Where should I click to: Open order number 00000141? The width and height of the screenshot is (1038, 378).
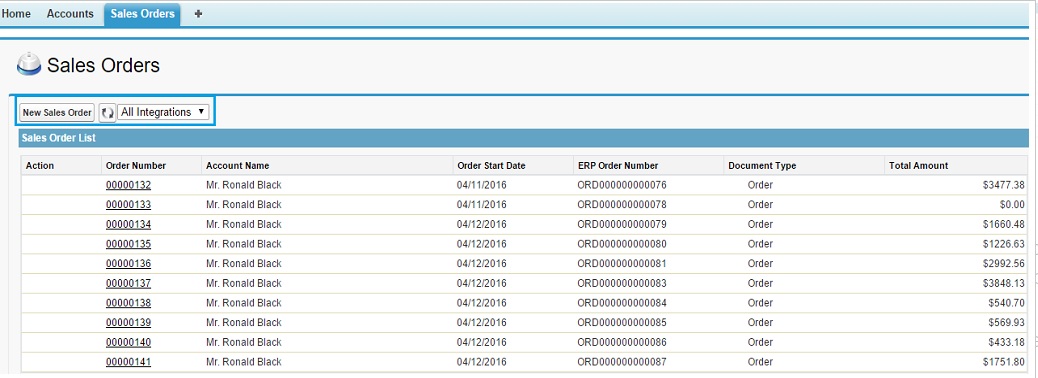pos(128,362)
